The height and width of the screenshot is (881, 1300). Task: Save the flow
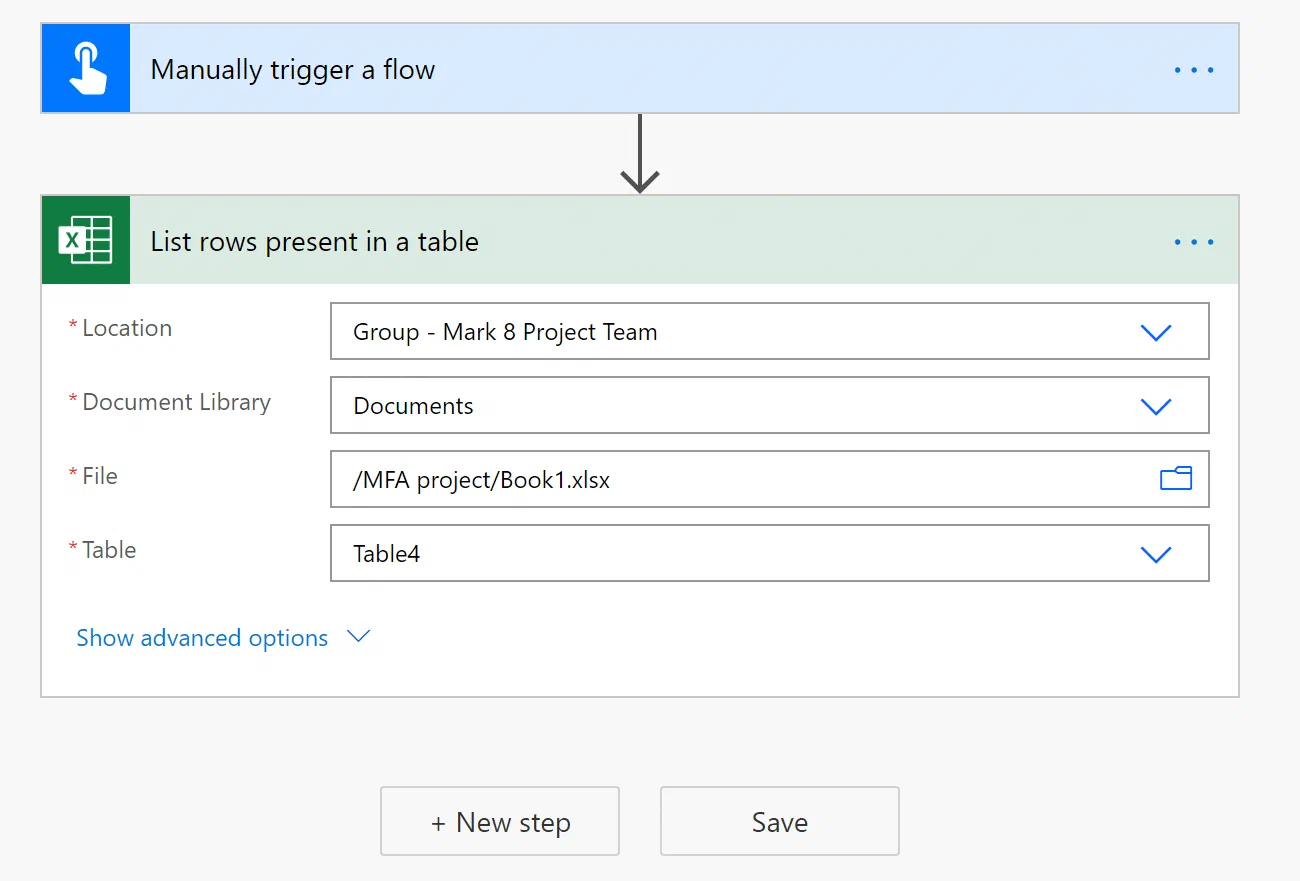pos(780,821)
